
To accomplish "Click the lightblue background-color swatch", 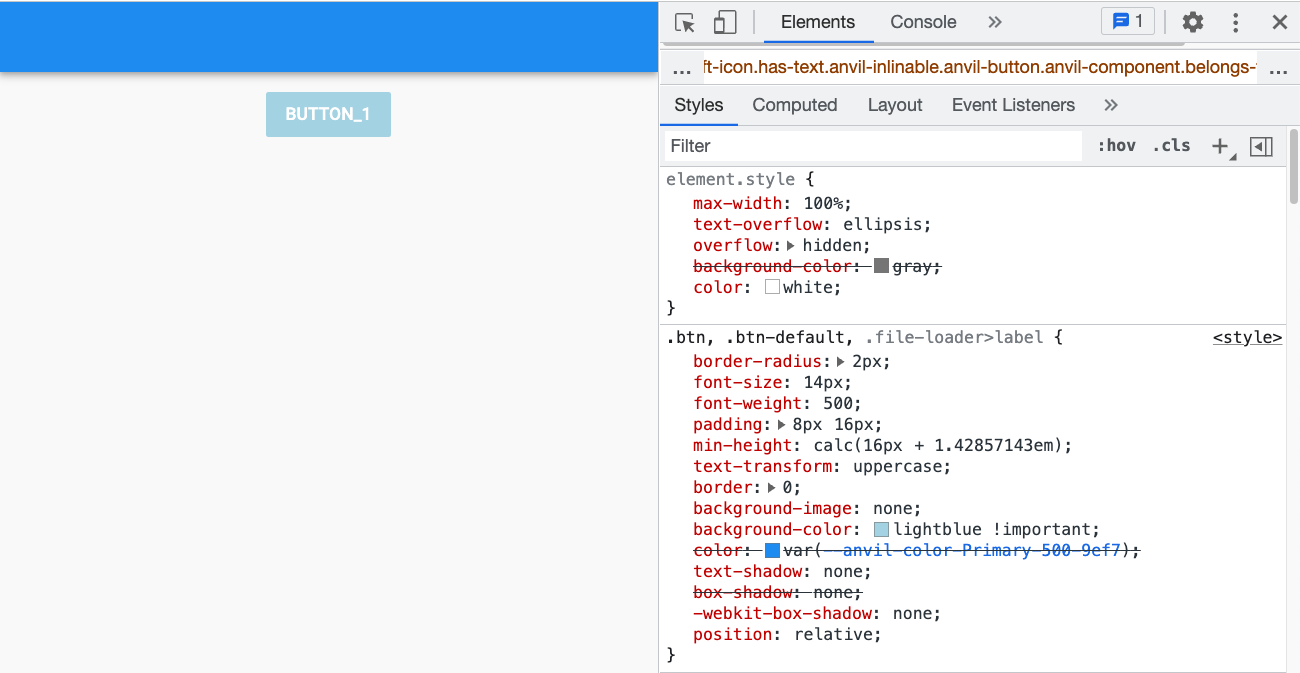I will (x=881, y=529).
